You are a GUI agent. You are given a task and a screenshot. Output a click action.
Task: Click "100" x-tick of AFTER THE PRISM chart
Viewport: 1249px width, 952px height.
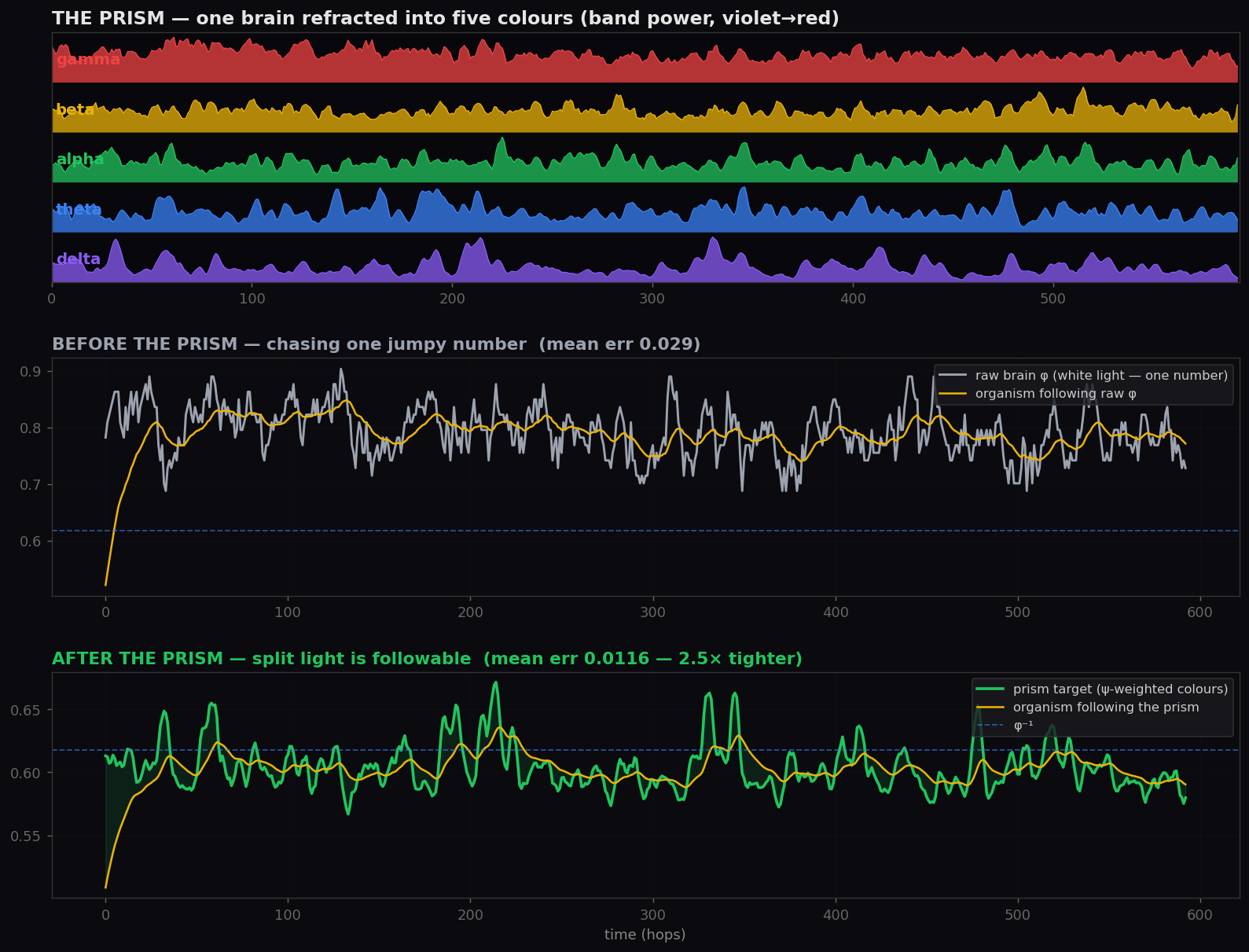(288, 914)
